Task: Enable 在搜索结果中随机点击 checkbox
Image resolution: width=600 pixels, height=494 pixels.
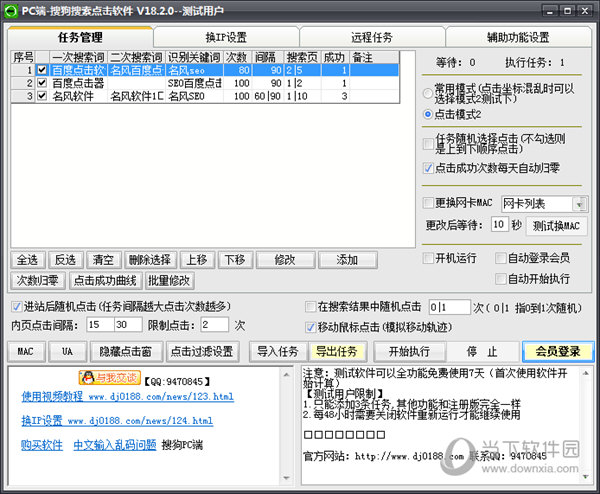Action: coord(310,307)
